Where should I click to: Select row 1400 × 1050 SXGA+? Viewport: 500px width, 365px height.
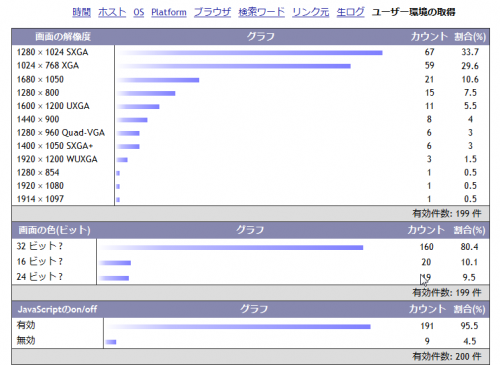(250, 146)
